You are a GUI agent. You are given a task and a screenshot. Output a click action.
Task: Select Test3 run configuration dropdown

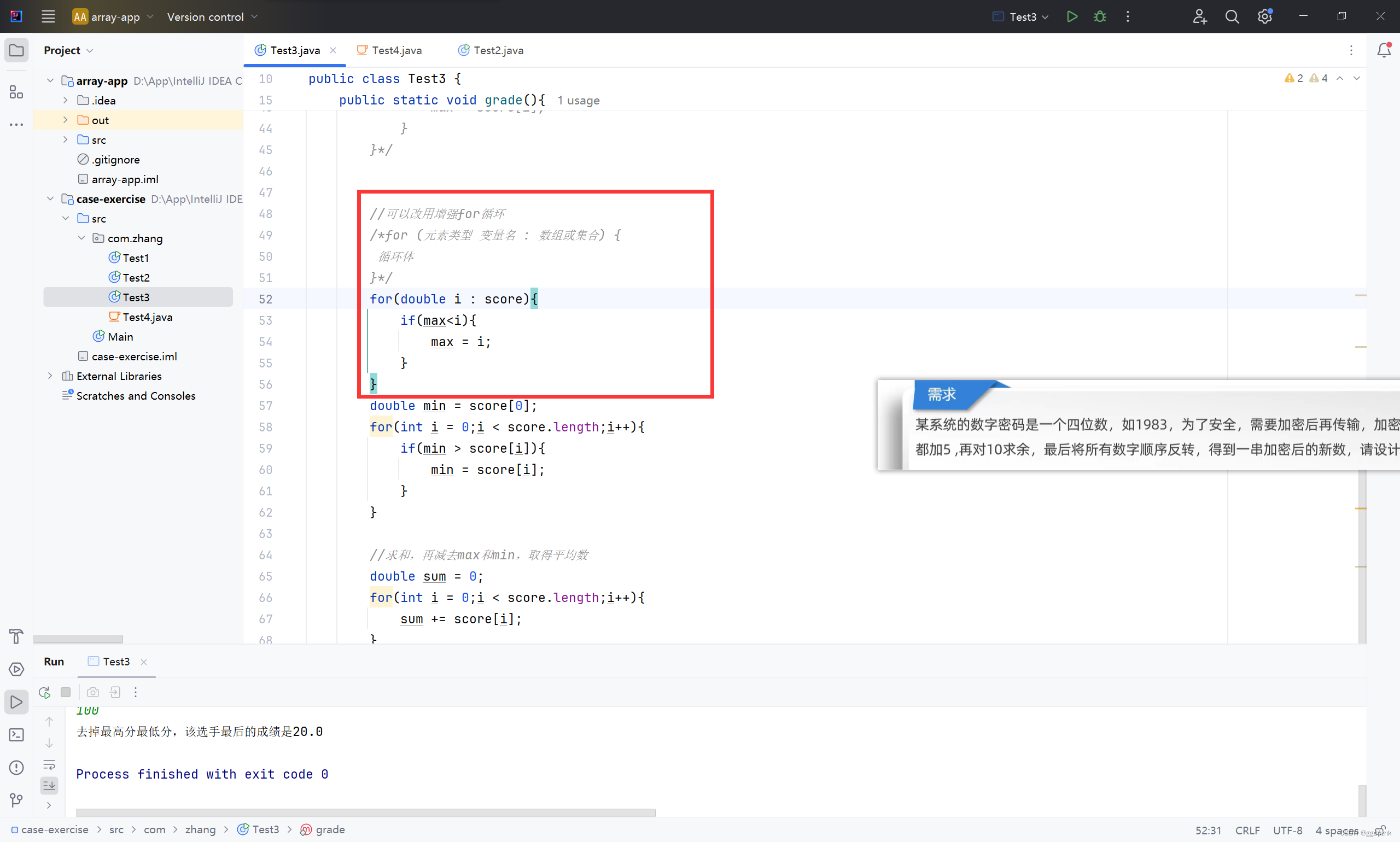pos(1025,16)
